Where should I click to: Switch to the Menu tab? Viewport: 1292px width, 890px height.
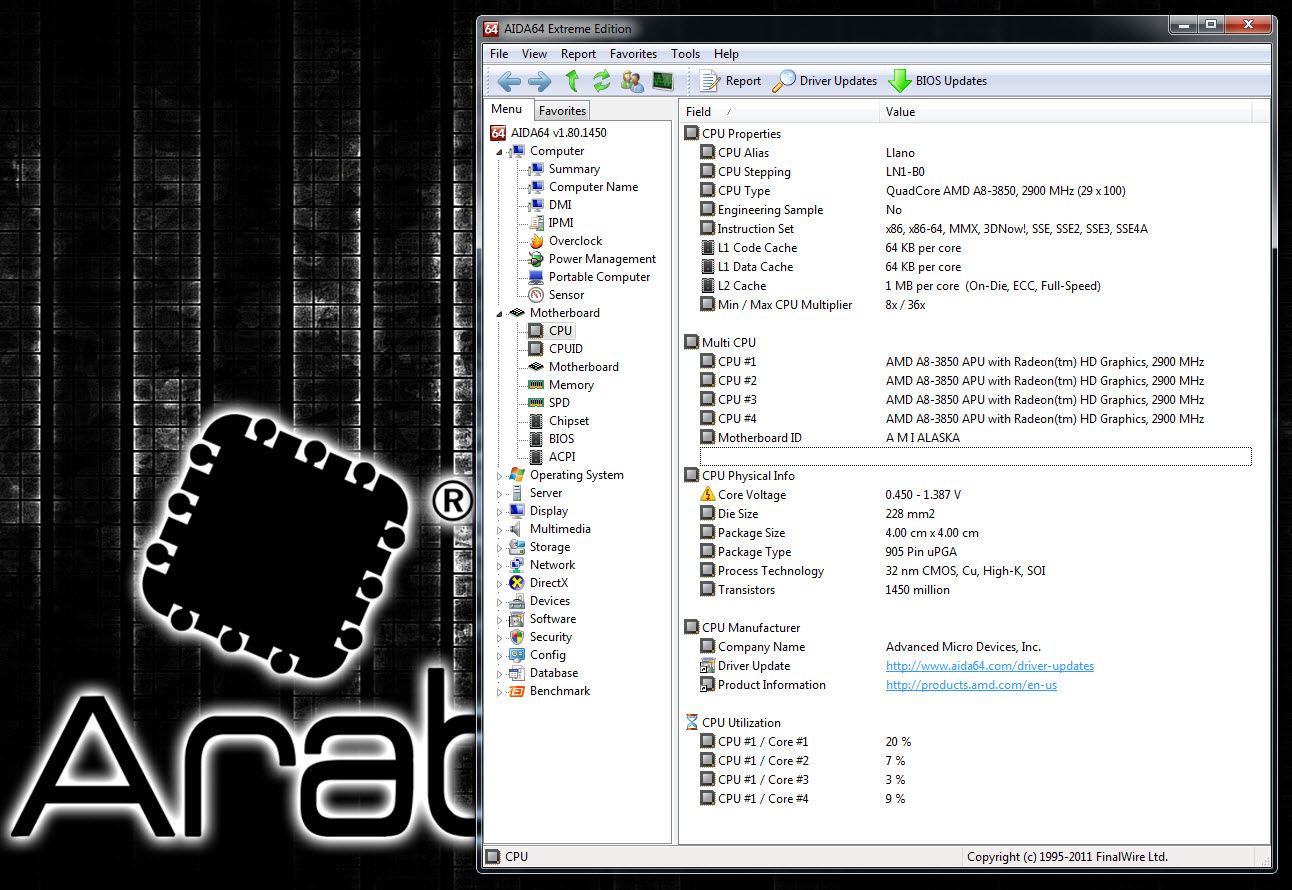[x=507, y=109]
